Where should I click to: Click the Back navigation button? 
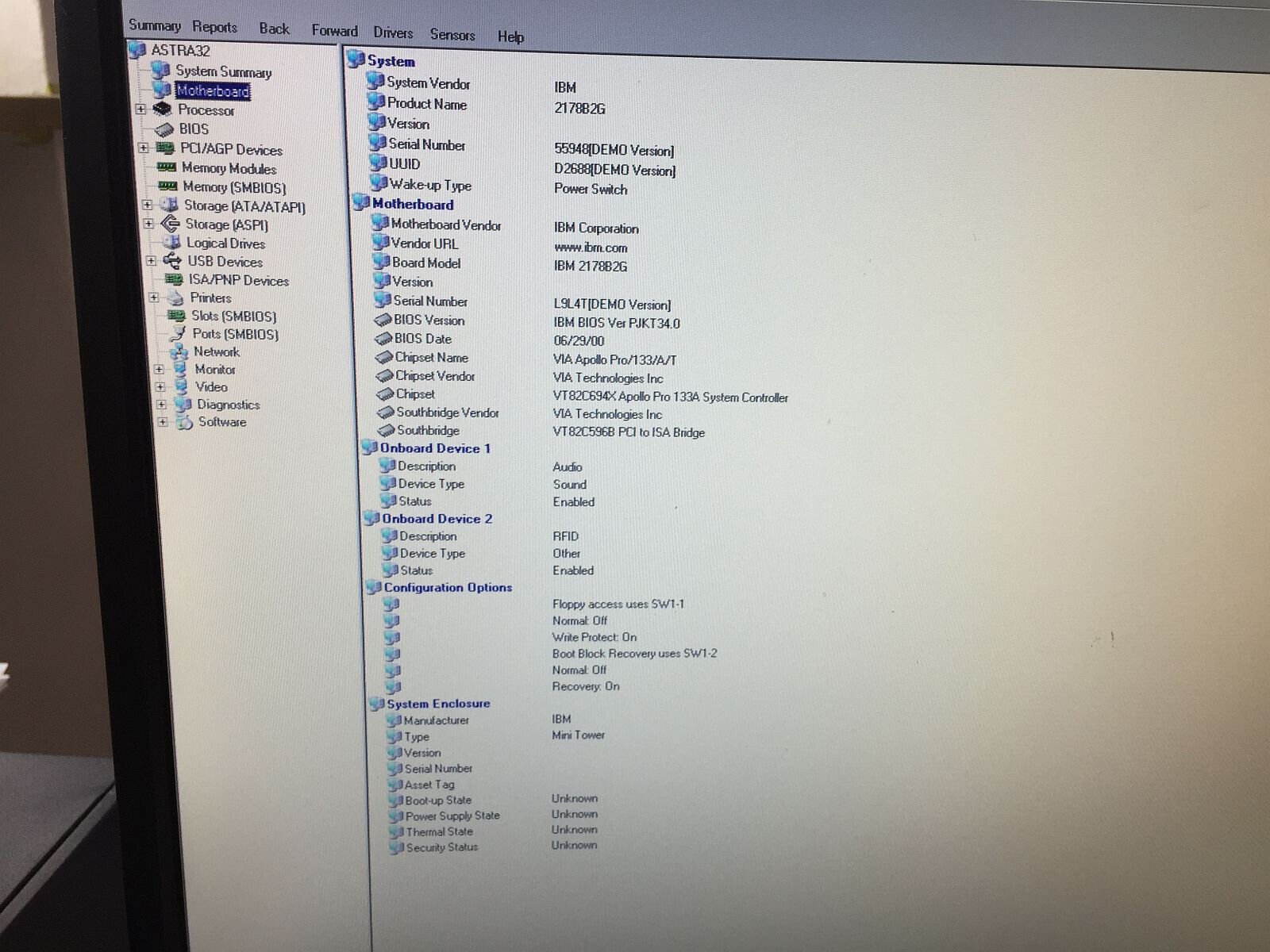[274, 29]
